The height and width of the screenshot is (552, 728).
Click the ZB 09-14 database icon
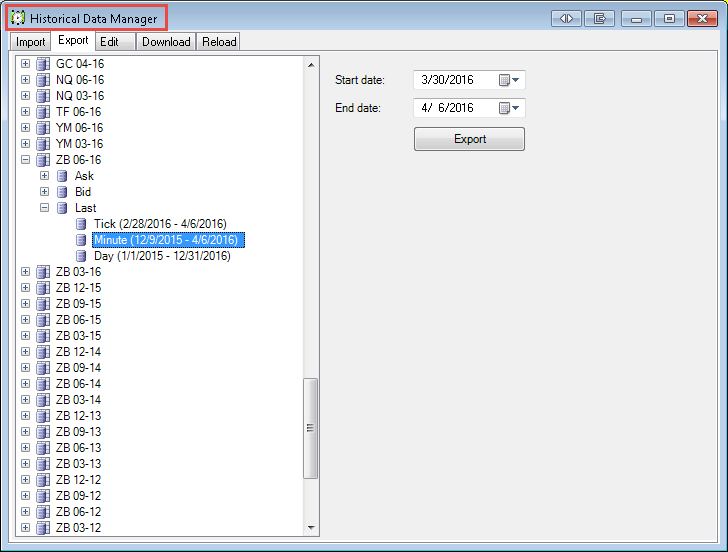pos(43,368)
